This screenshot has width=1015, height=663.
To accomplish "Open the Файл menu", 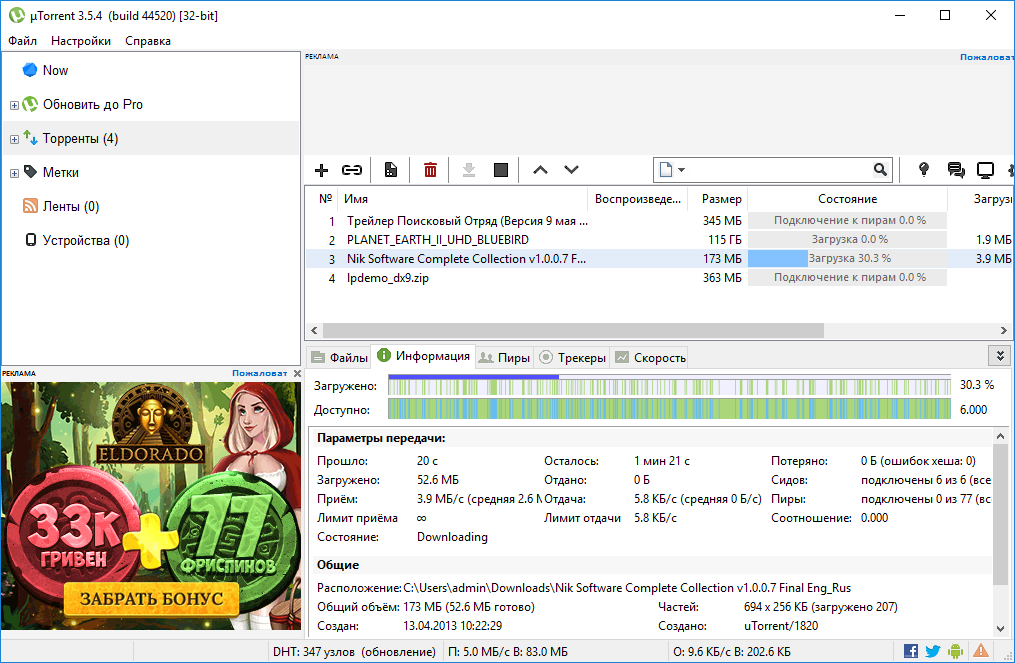I will (x=22, y=41).
